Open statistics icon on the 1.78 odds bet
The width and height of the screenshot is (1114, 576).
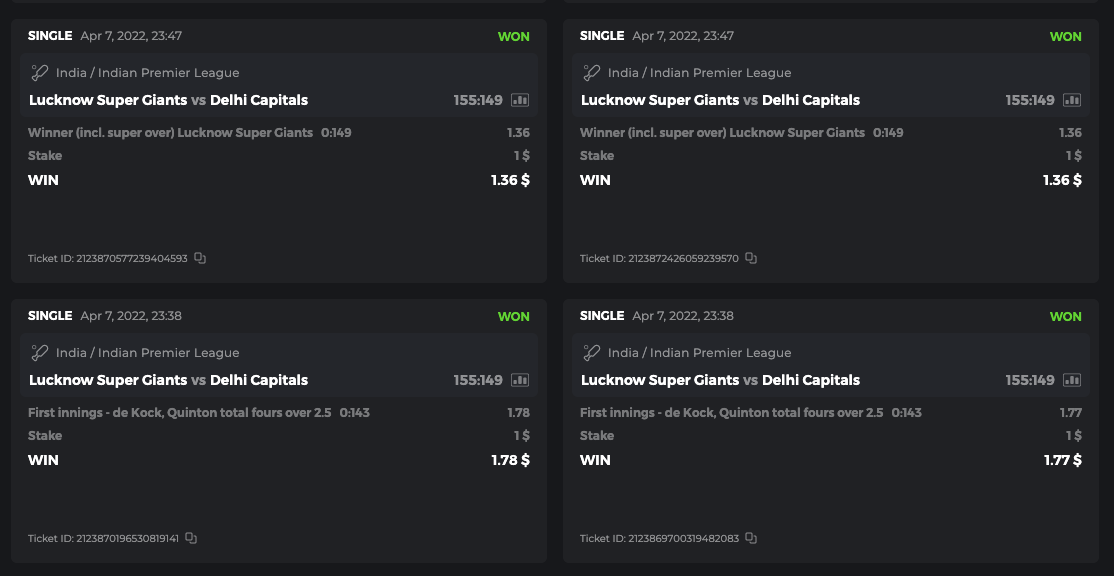coord(520,380)
